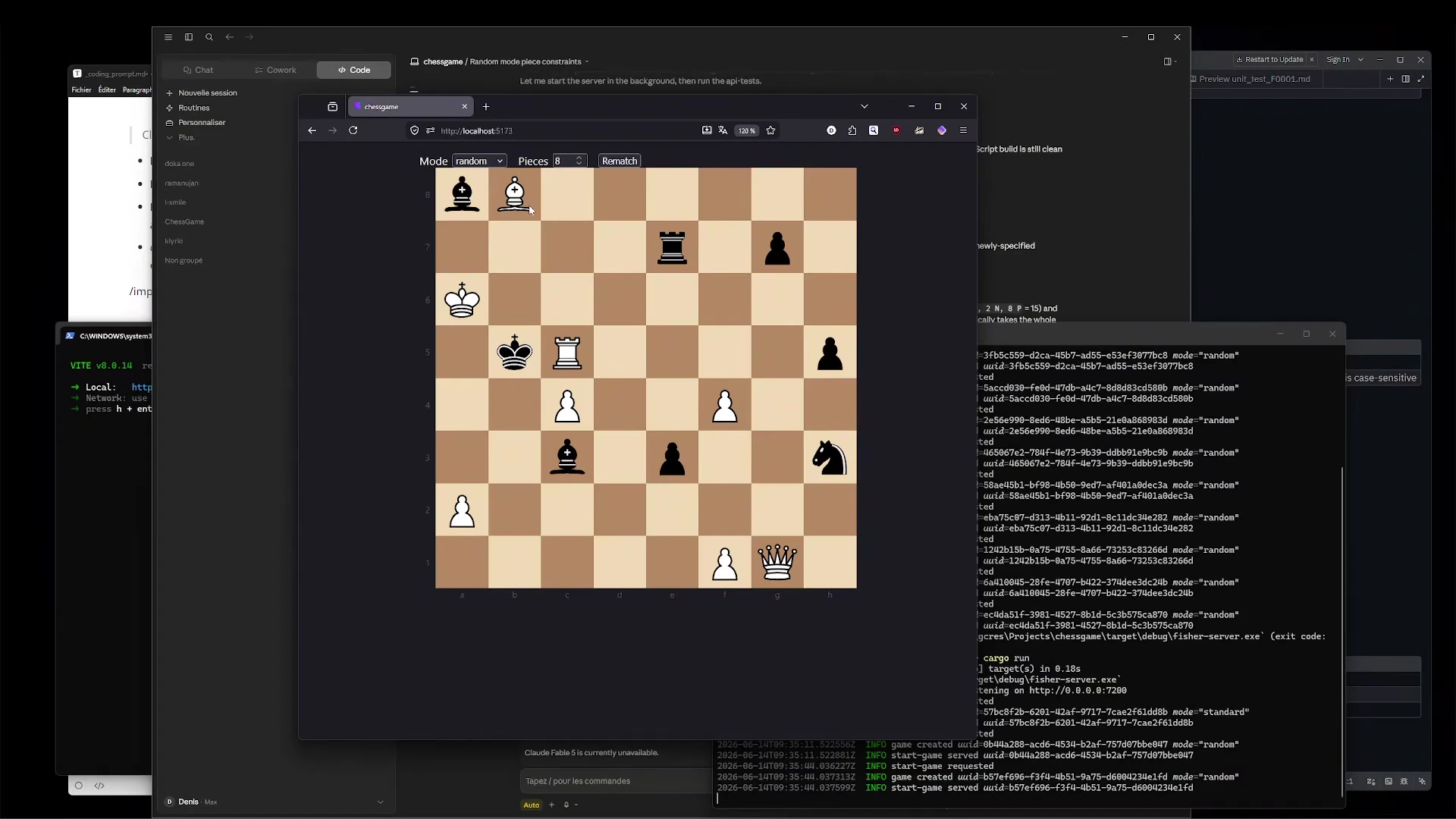The image size is (1456, 819).
Task: Expand the Plus section in the sidebar
Action: pyautogui.click(x=180, y=137)
